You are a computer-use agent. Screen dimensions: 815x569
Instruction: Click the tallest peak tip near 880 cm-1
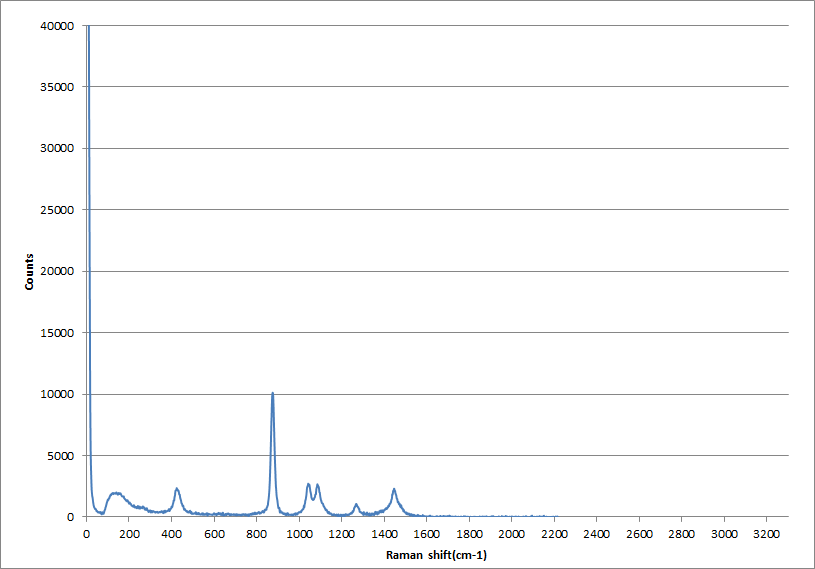[x=272, y=394]
